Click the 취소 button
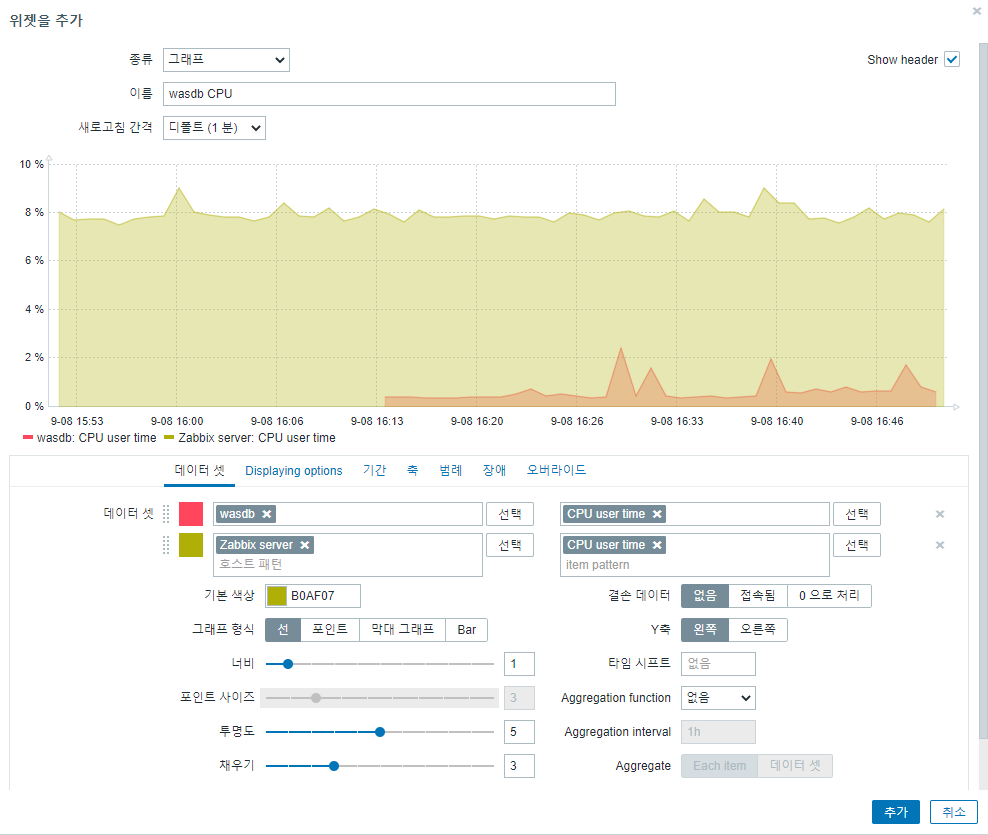This screenshot has width=988, height=835. click(954, 812)
